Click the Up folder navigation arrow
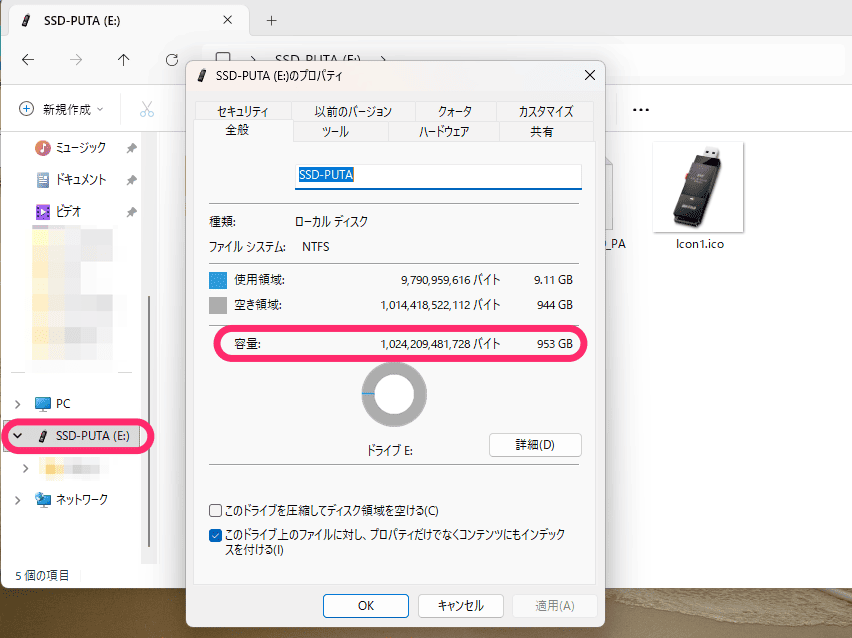The image size is (852, 638). (122, 60)
